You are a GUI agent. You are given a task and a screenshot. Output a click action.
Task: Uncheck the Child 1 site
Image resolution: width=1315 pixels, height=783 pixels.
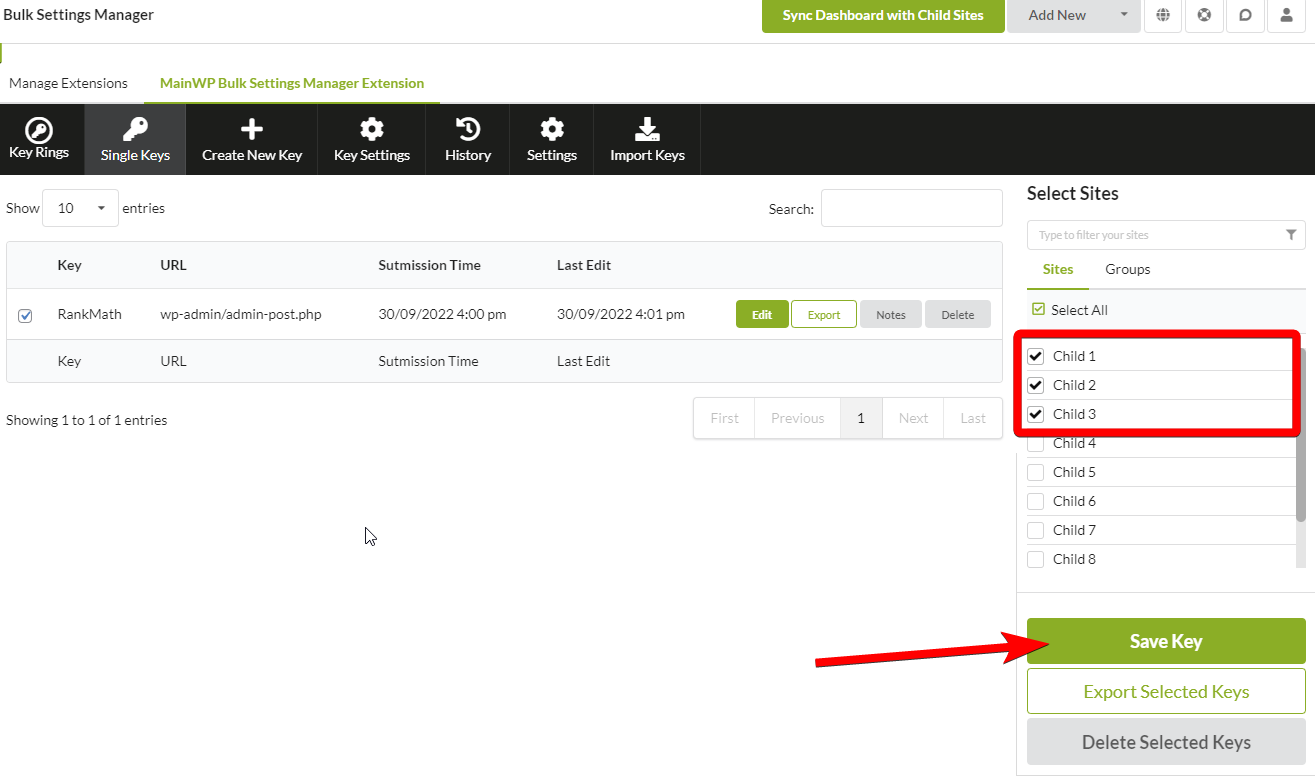[x=1036, y=356]
